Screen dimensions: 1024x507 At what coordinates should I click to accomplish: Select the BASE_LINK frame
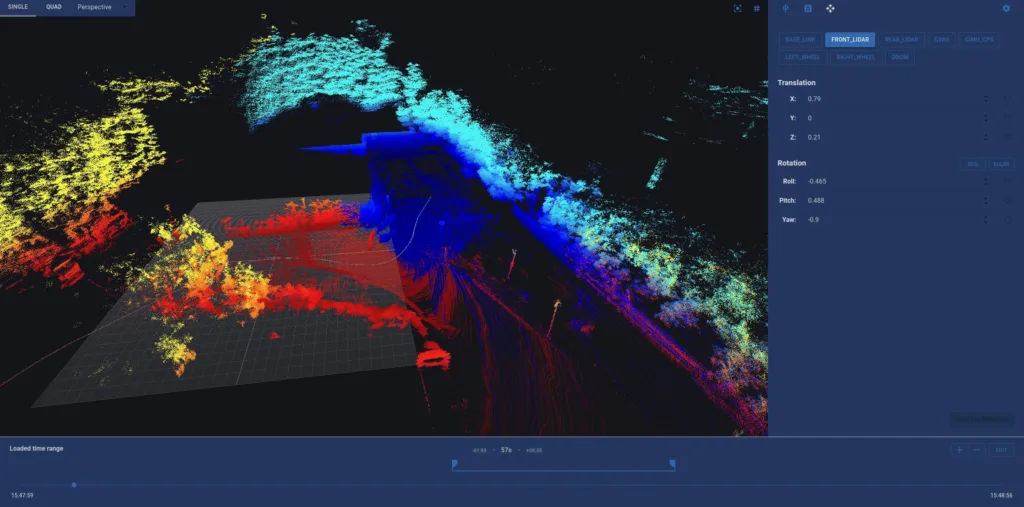[x=800, y=40]
